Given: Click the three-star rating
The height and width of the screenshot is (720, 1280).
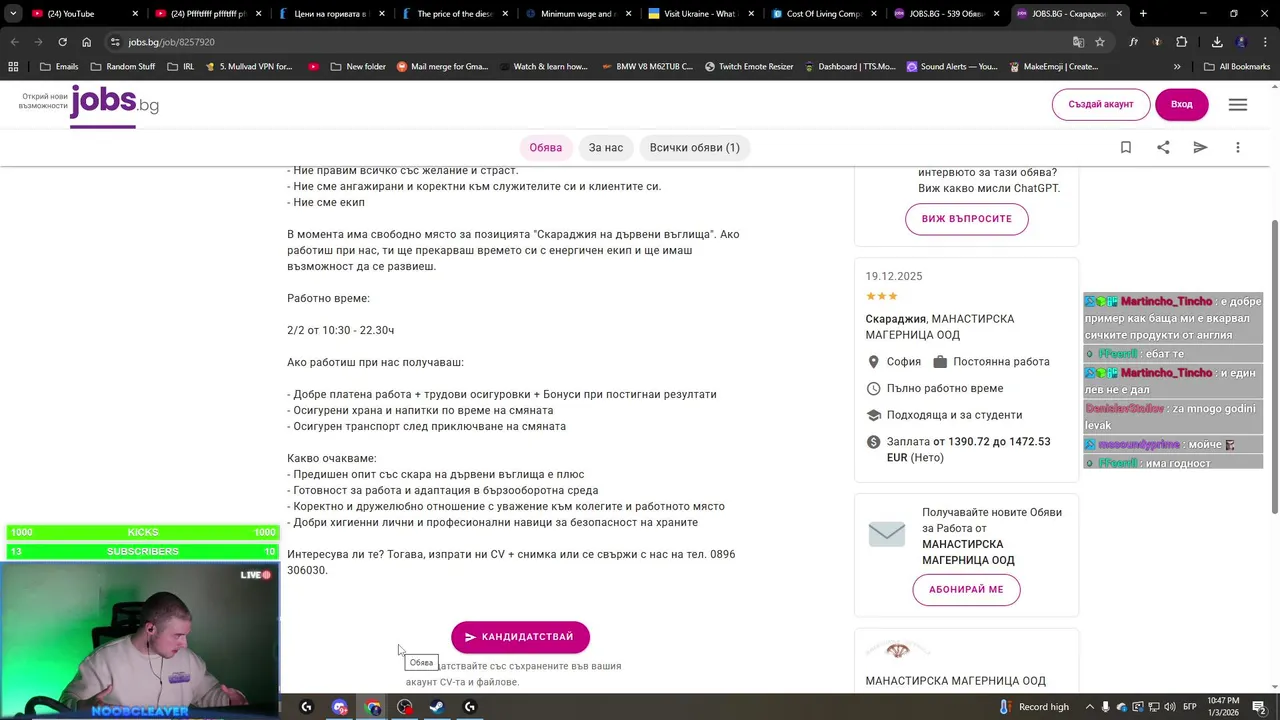Looking at the screenshot, I should (881, 296).
